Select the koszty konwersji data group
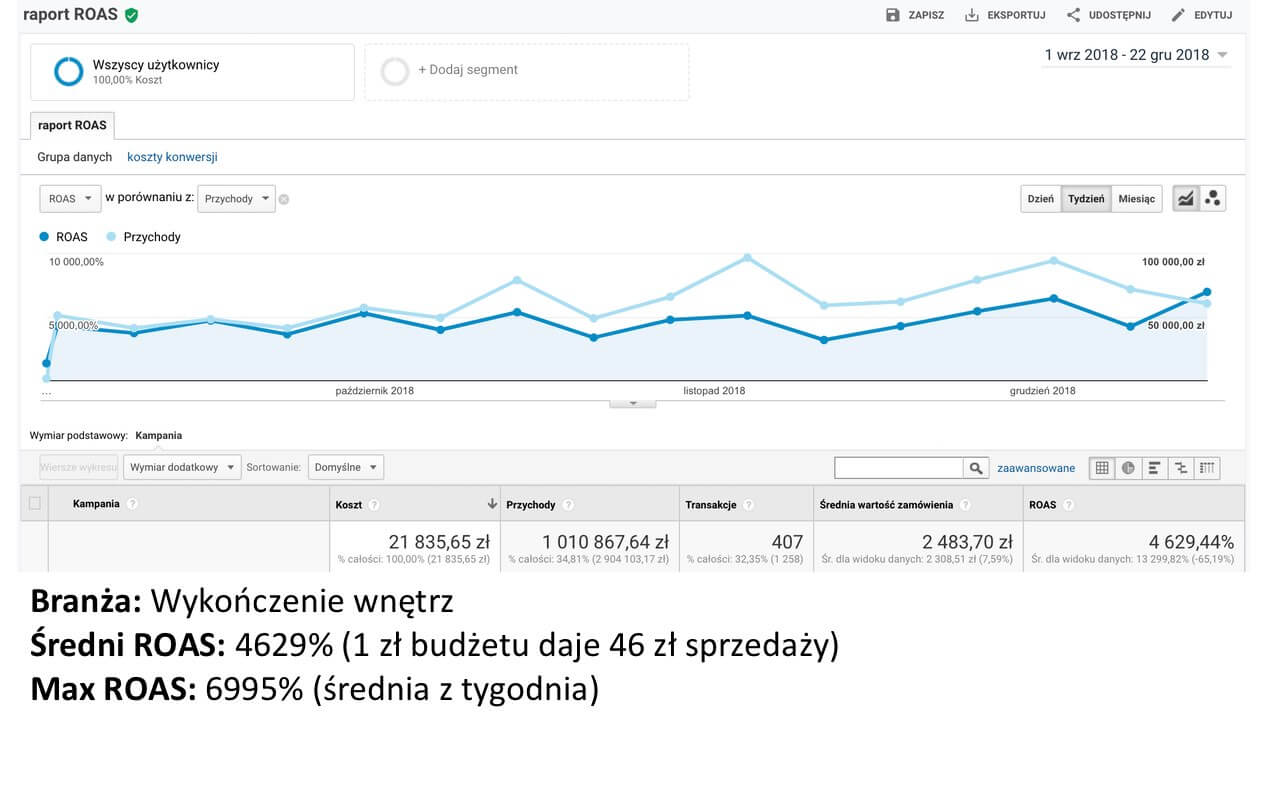Viewport: 1280px width, 800px height. 172,157
